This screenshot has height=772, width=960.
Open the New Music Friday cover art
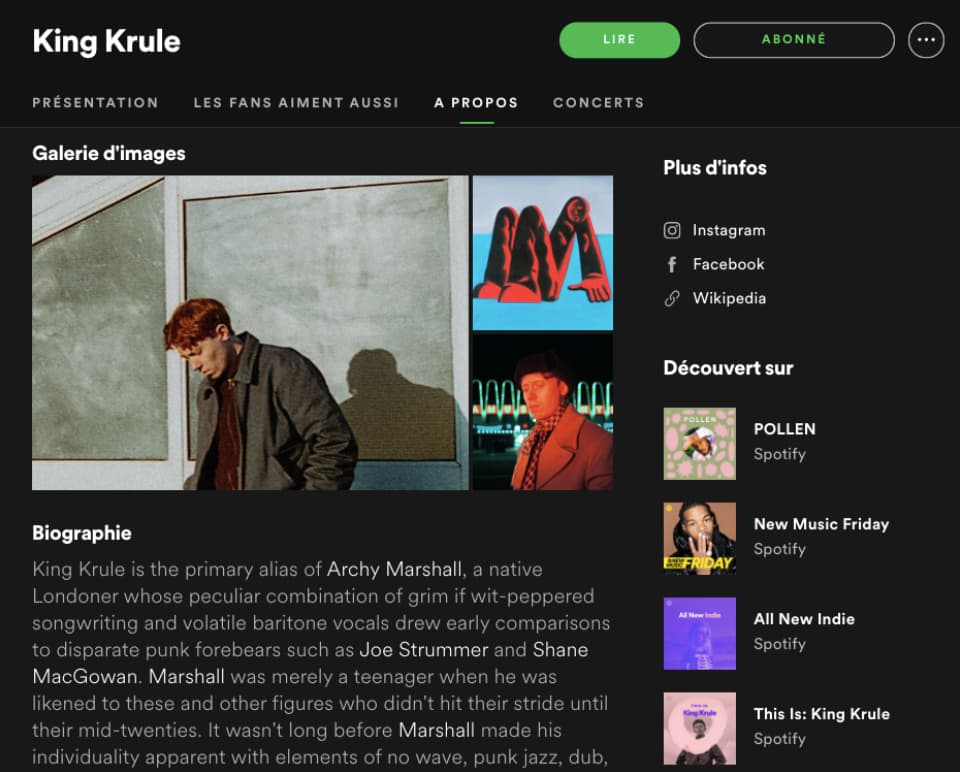tap(700, 539)
